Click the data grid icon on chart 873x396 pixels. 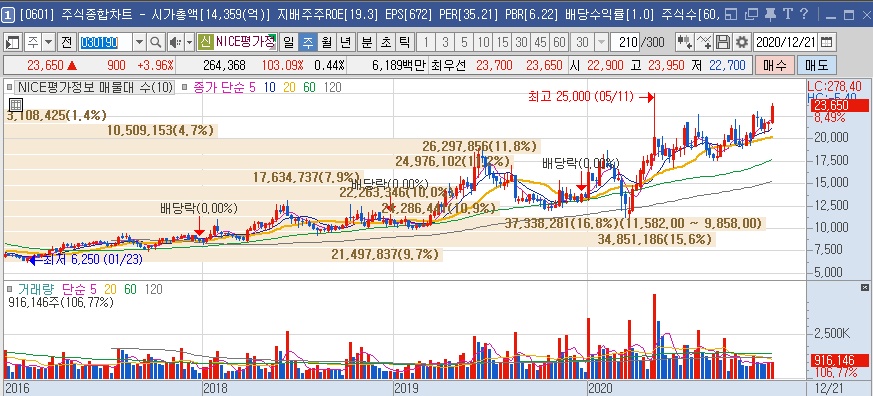click(16, 104)
